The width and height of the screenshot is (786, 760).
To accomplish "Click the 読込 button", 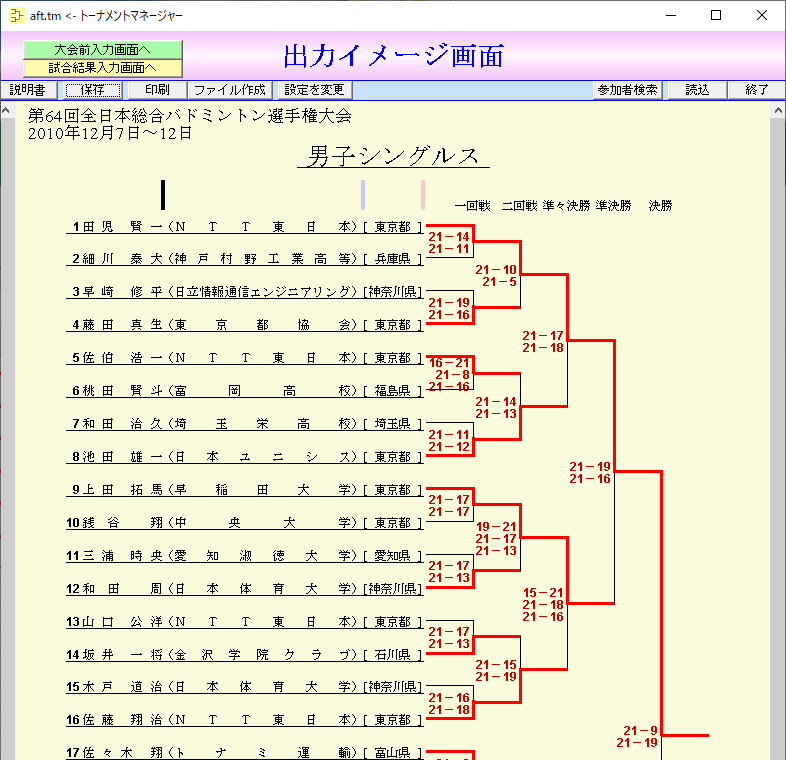I will [697, 90].
